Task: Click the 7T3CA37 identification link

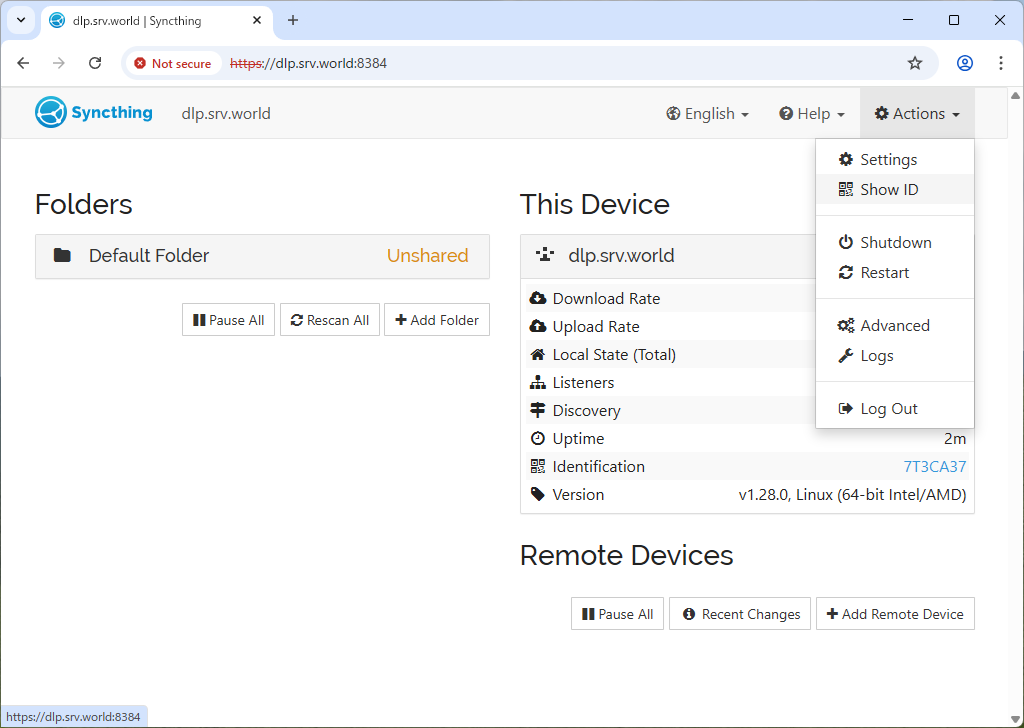Action: pyautogui.click(x=934, y=467)
